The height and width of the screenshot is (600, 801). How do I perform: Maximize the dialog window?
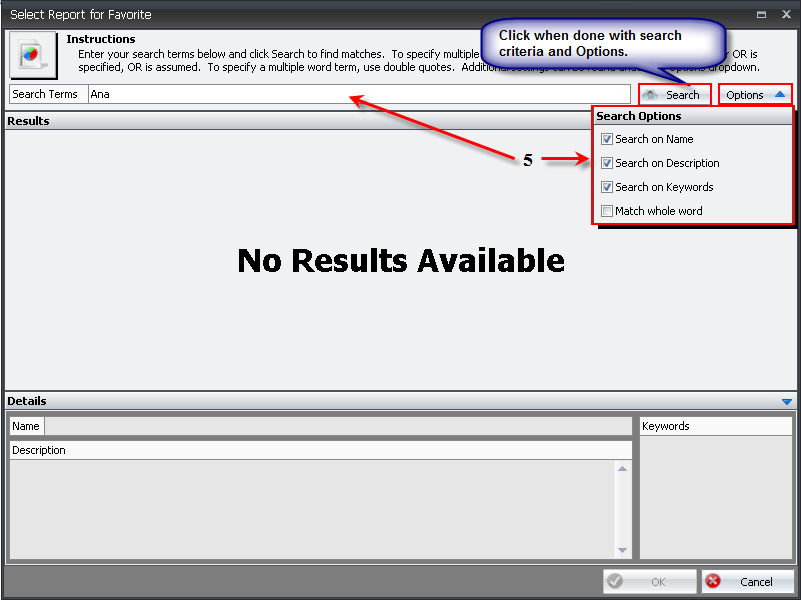pos(762,15)
